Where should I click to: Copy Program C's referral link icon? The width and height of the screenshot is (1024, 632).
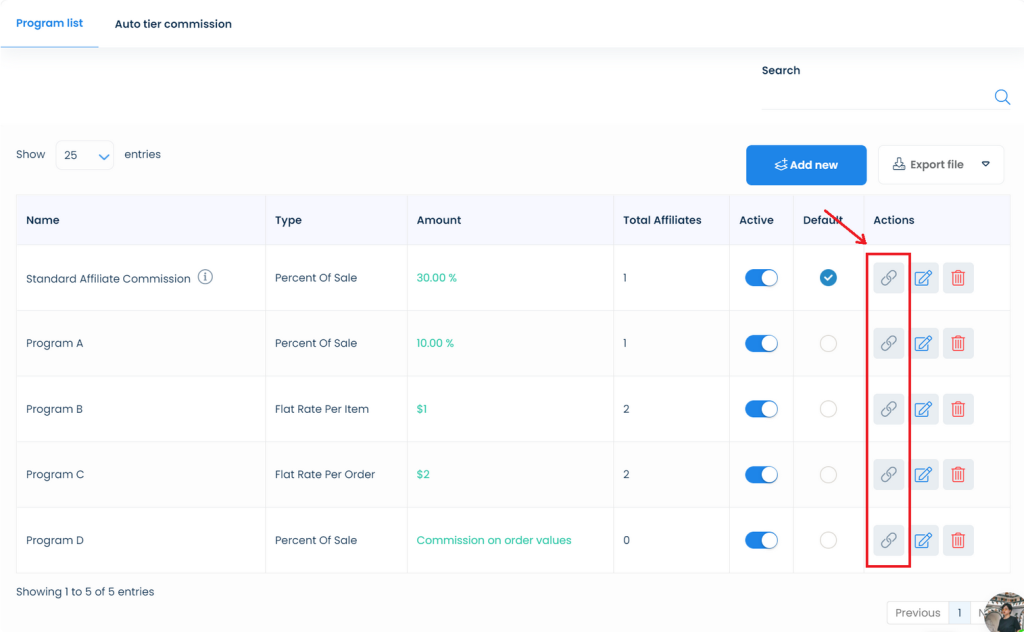[x=888, y=474]
